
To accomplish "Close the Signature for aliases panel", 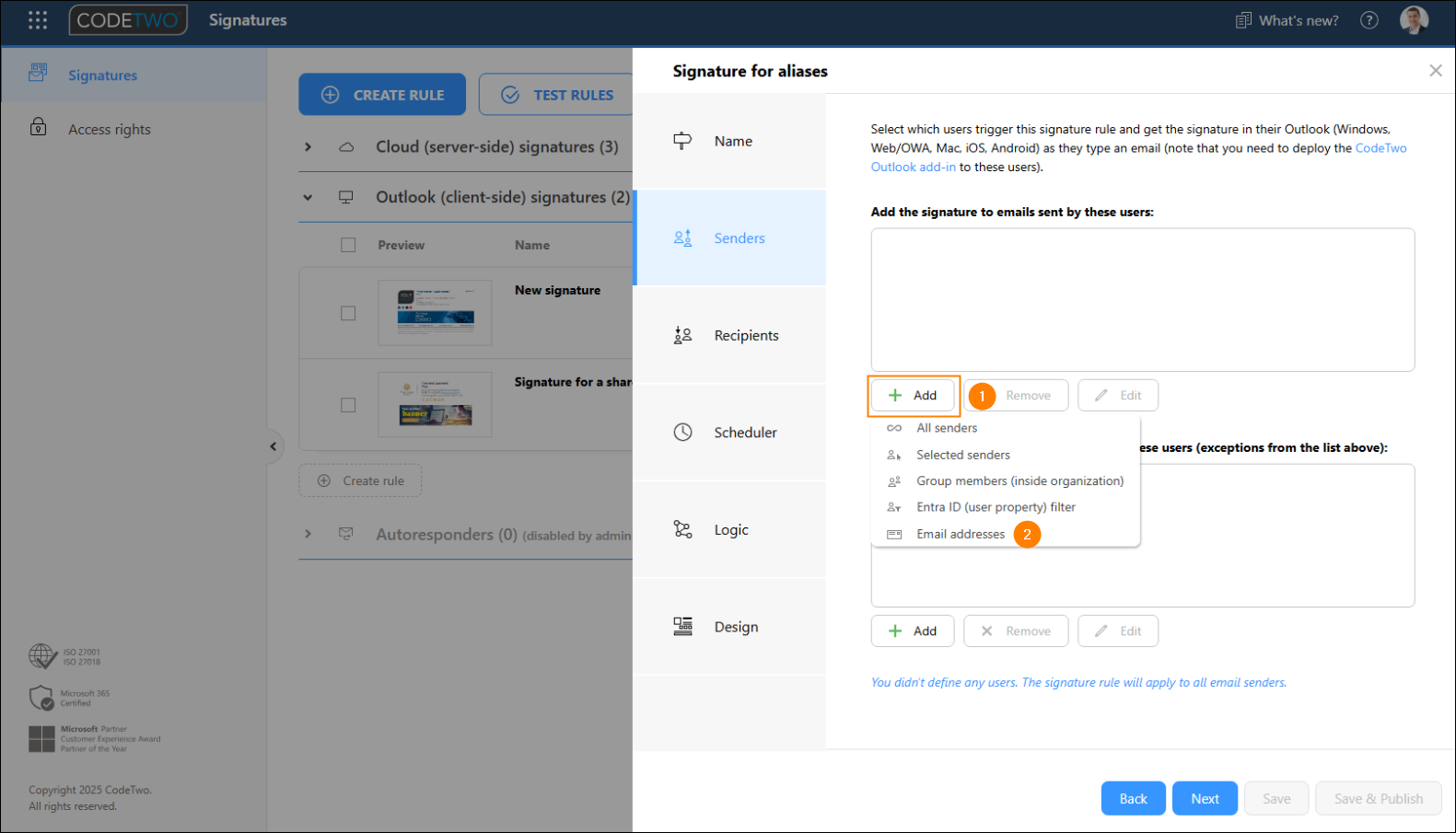I will click(1436, 71).
